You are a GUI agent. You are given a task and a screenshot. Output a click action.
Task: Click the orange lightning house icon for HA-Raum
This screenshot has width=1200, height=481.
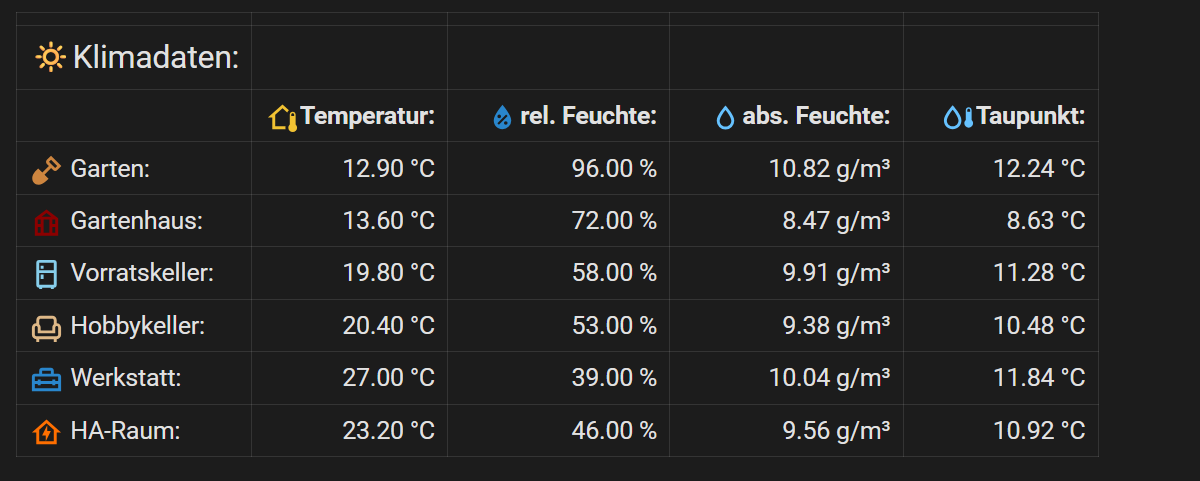click(x=46, y=432)
